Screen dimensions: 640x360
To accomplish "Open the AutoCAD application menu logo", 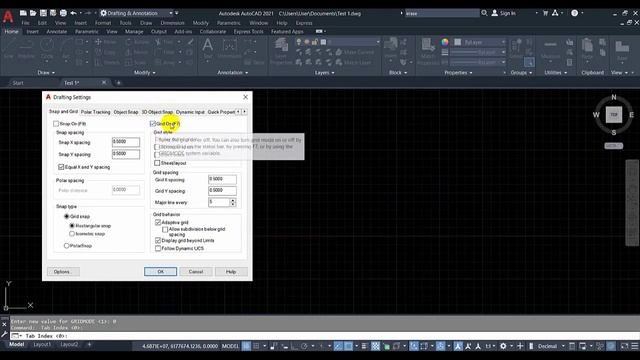I will pos(8,16).
